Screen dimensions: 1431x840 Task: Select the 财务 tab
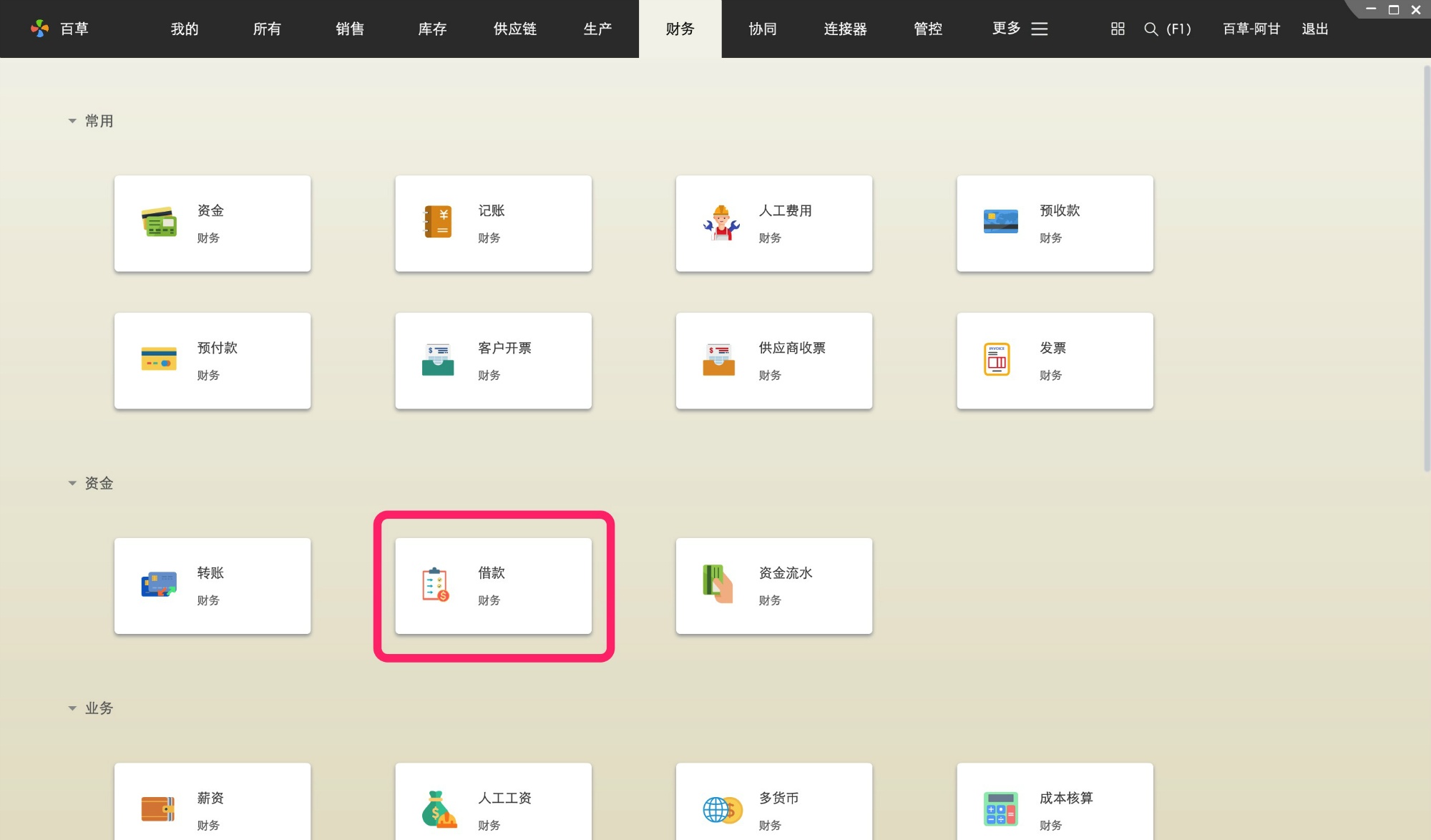pyautogui.click(x=680, y=29)
